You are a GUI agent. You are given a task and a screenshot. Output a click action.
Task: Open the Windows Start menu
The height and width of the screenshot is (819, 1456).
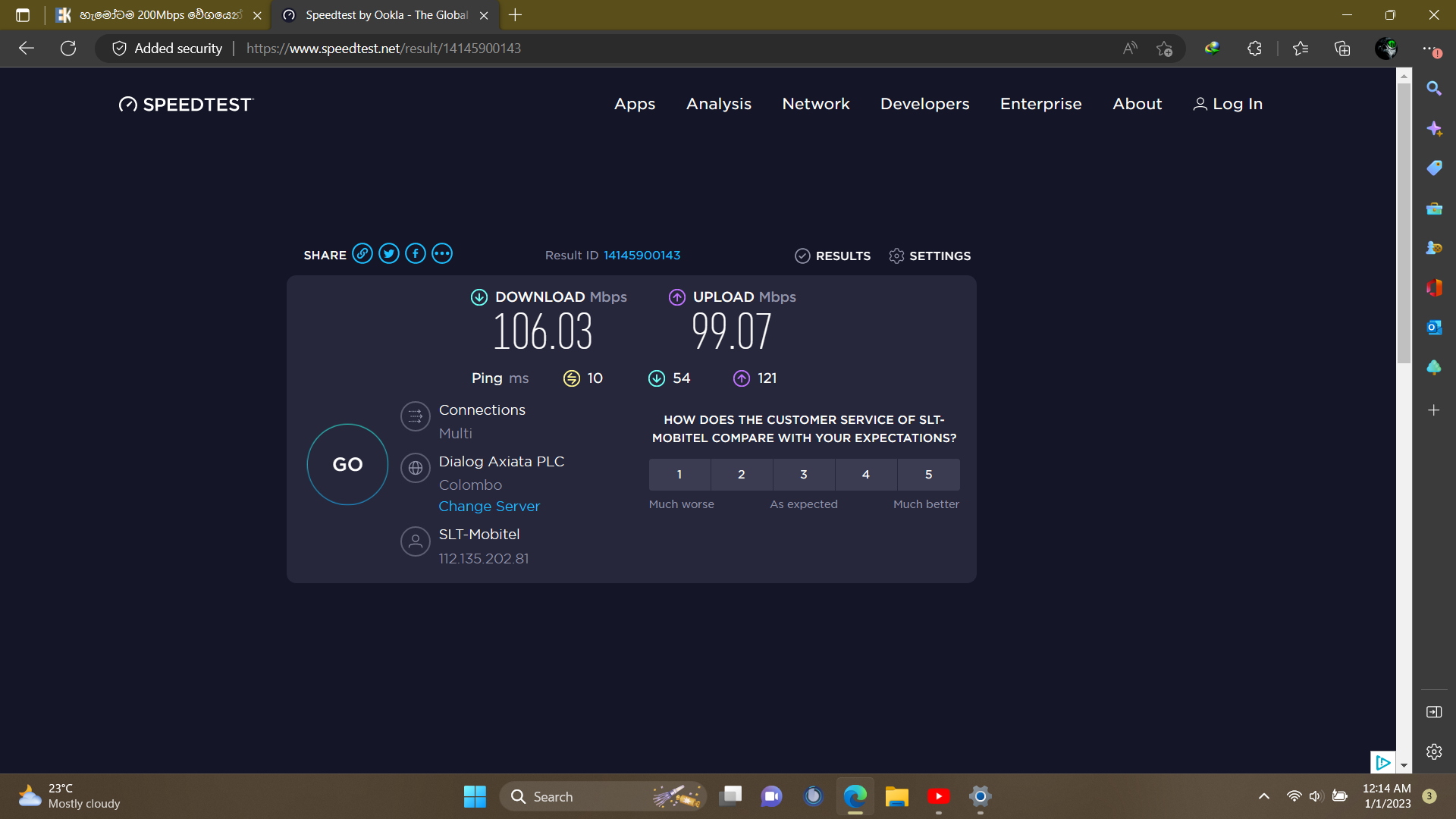point(475,796)
